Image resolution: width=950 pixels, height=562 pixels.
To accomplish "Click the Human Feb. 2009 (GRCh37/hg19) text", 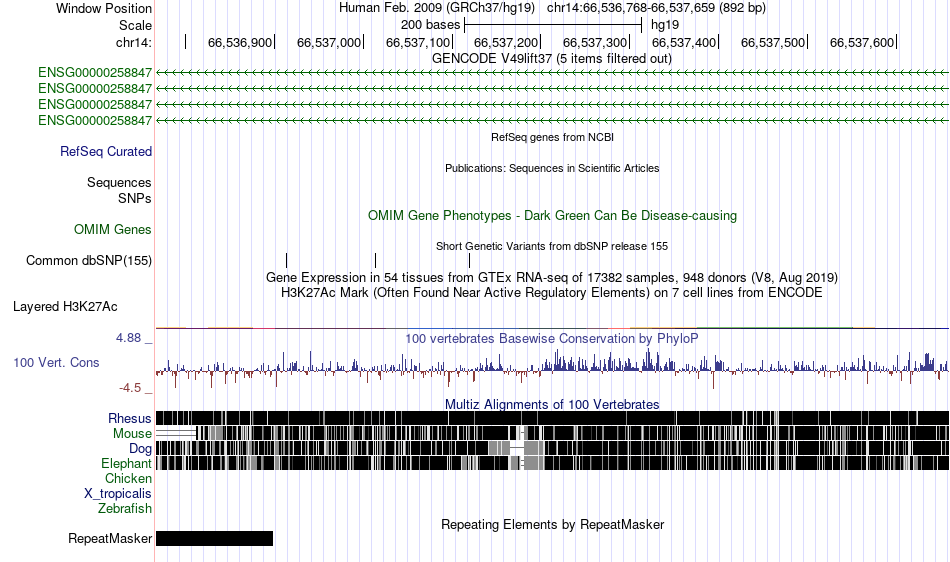I will click(437, 8).
